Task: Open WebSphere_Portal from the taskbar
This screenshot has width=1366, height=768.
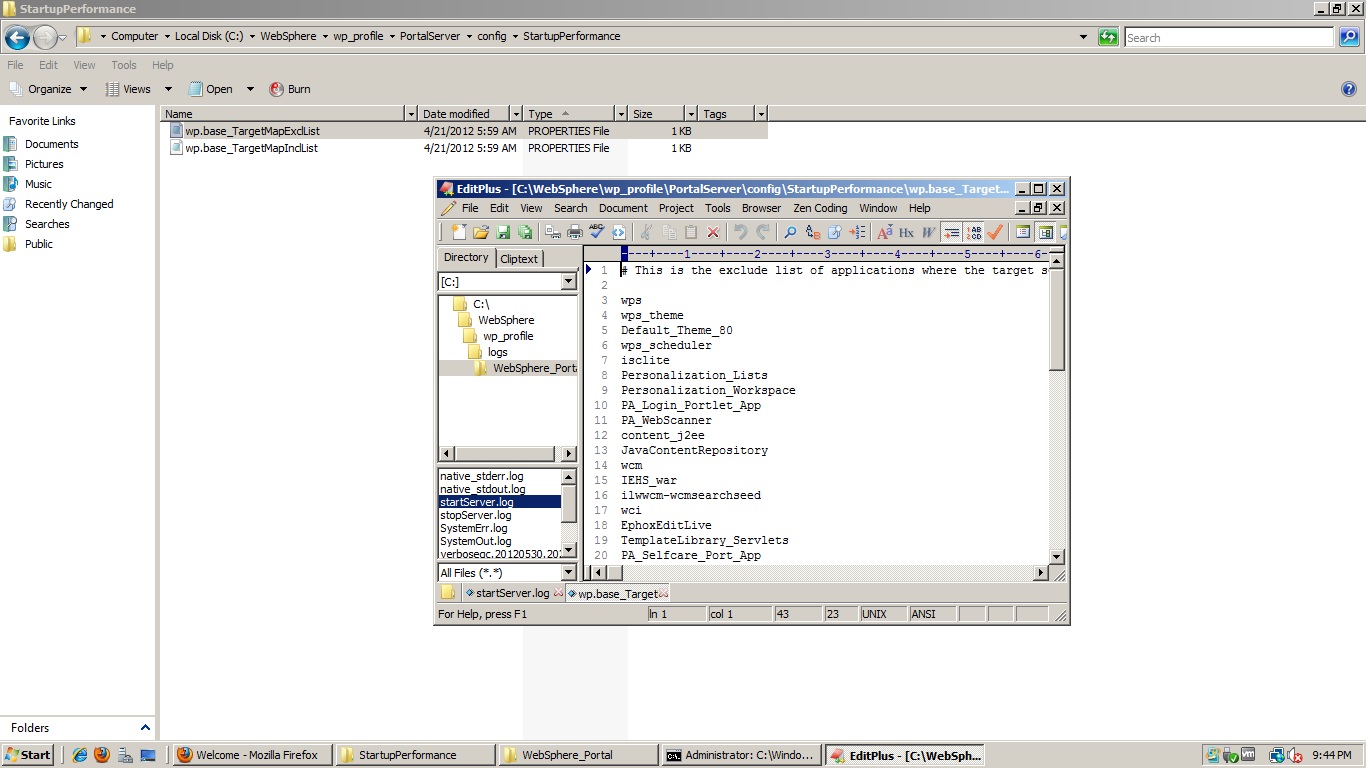Action: pos(578,755)
